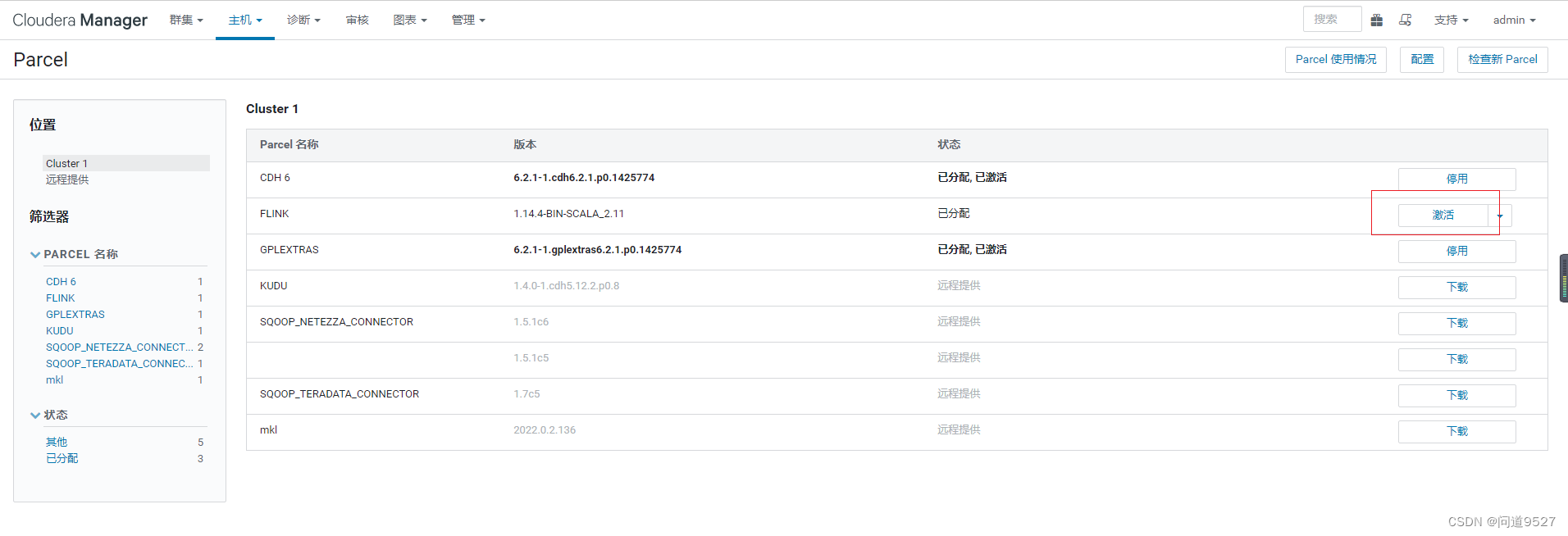Image resolution: width=1568 pixels, height=536 pixels.
Task: Filter by SQOOP_TERADATA_CONNECTOR parcel in sidebar
Action: pos(120,363)
